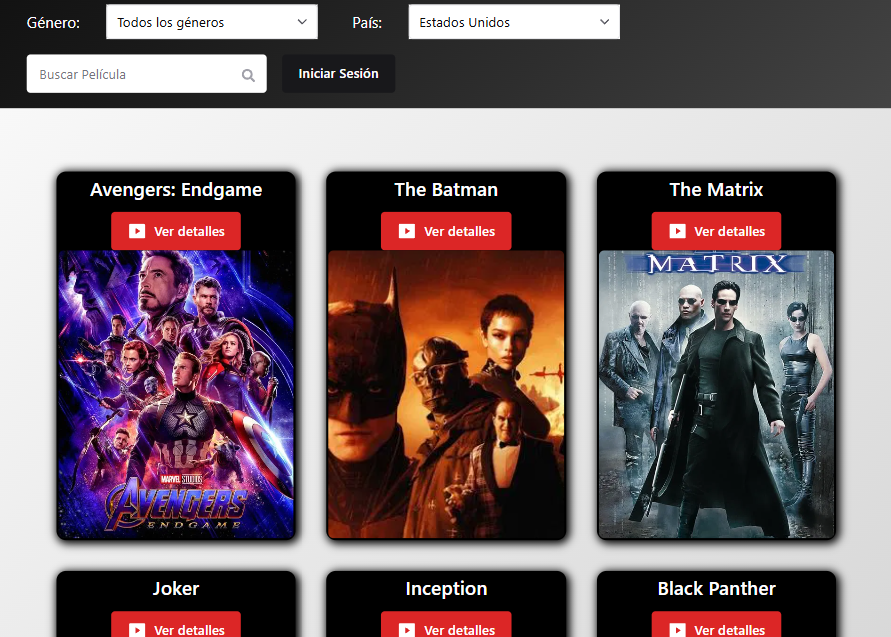Click the magnifier icon in search box
This screenshot has height=637, width=891.
pos(248,75)
